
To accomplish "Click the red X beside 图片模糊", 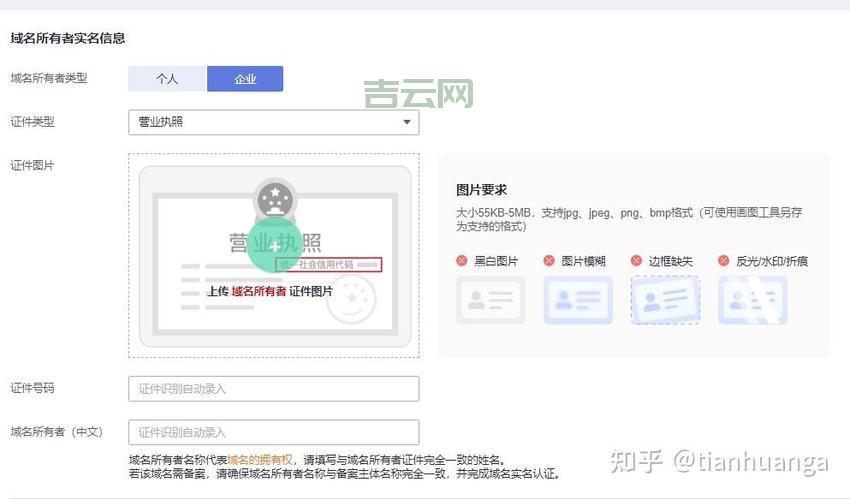I will (549, 261).
